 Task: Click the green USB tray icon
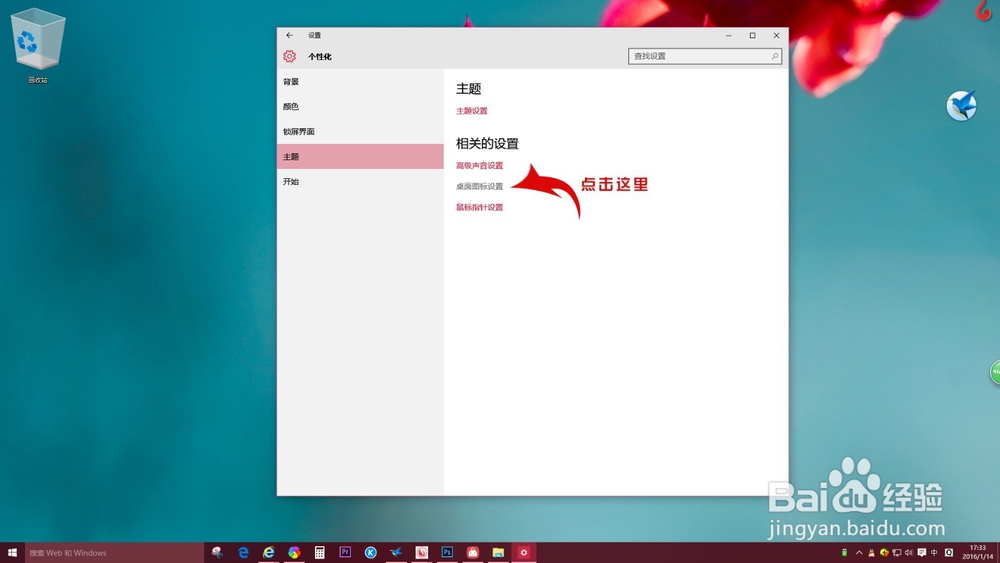point(844,553)
